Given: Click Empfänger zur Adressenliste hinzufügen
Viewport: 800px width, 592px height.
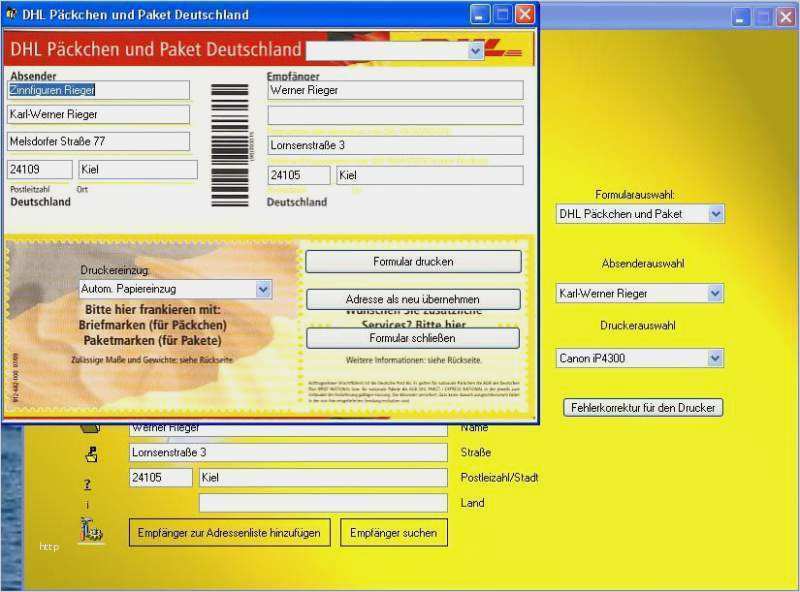Looking at the screenshot, I should tap(230, 533).
